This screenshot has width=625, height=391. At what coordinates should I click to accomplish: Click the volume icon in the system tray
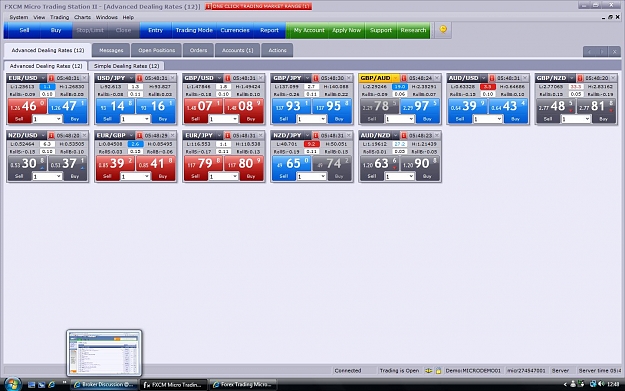tap(601, 384)
